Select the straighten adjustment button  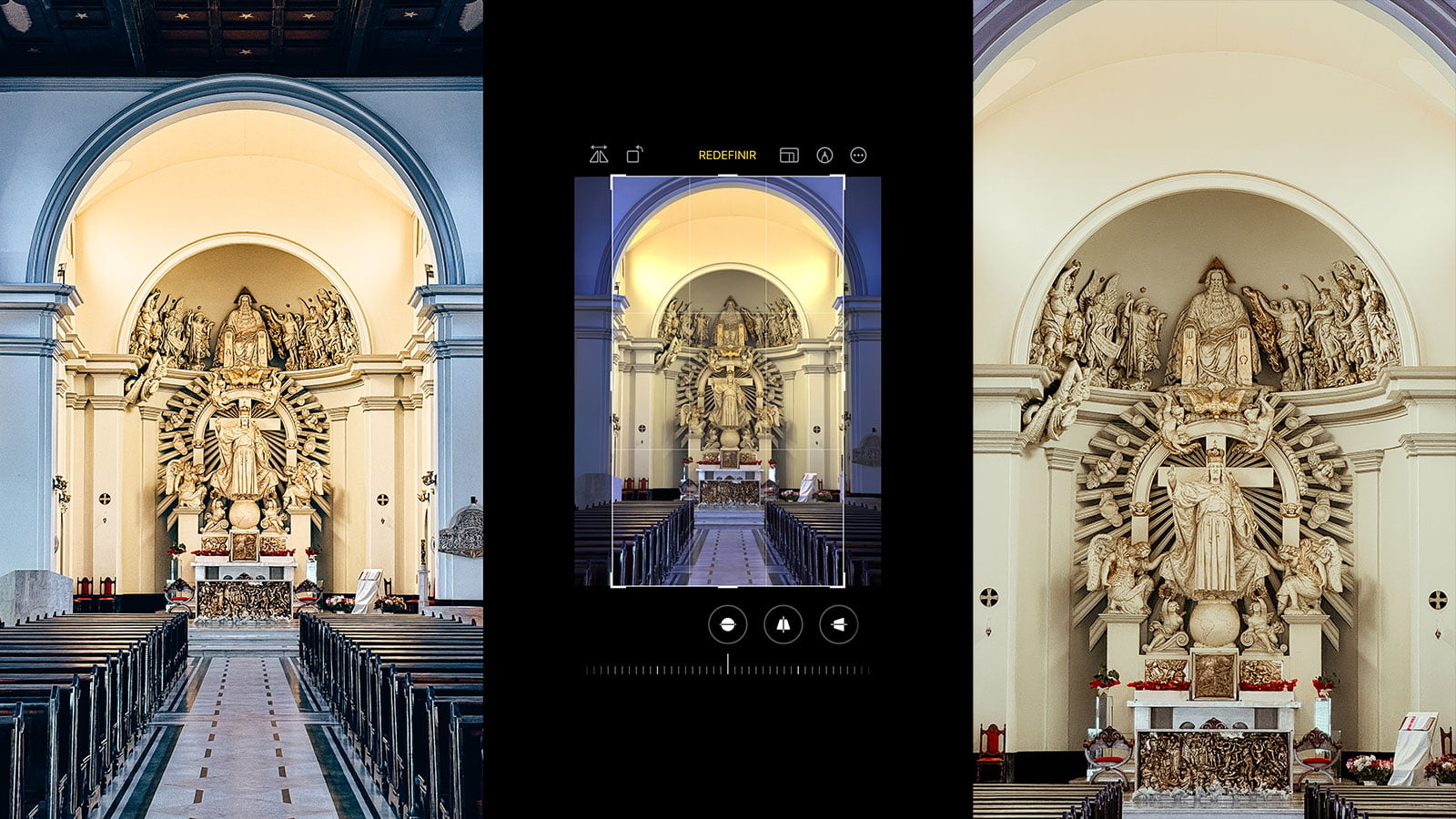[x=727, y=624]
